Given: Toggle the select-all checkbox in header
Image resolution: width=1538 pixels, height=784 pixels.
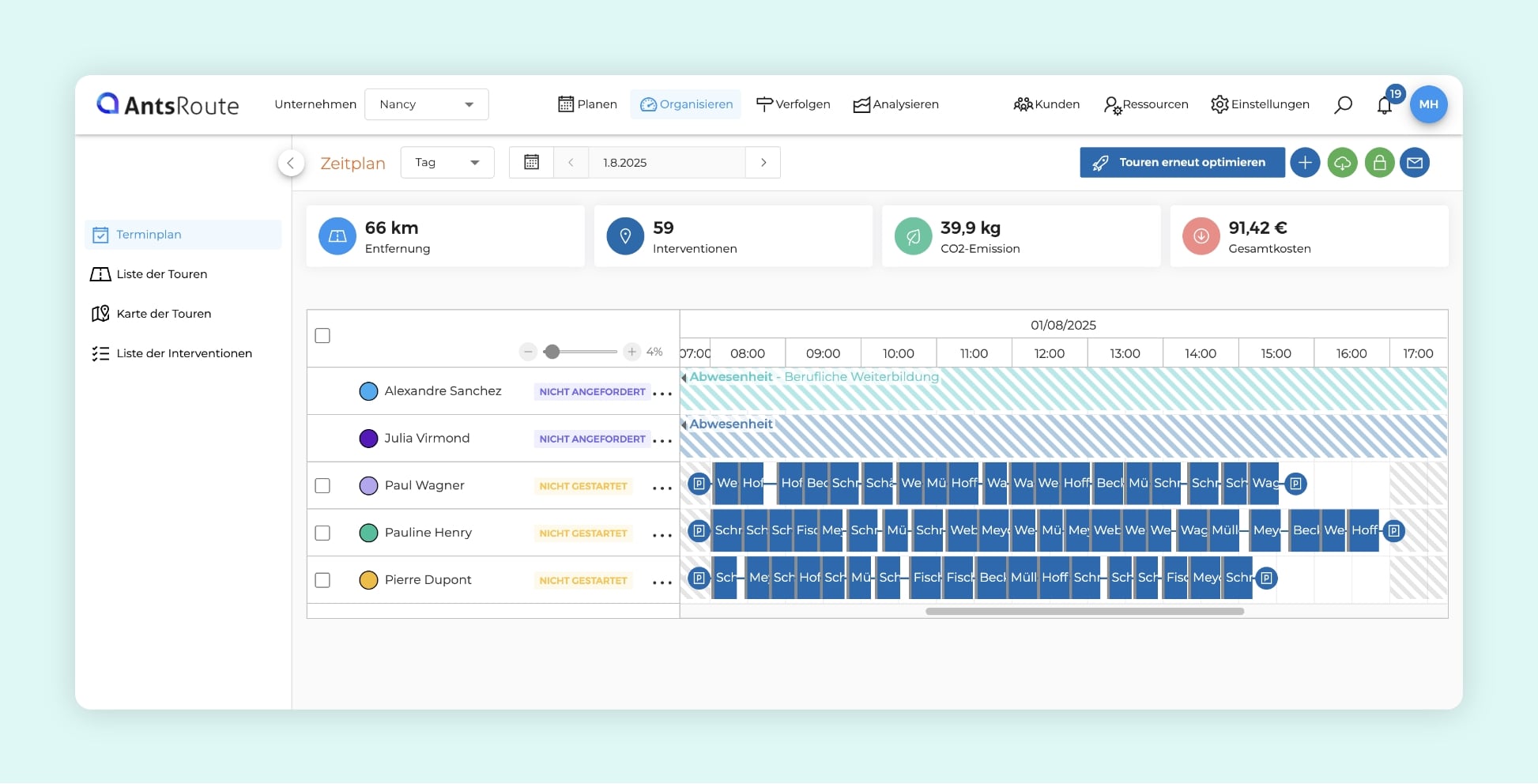Looking at the screenshot, I should [322, 336].
